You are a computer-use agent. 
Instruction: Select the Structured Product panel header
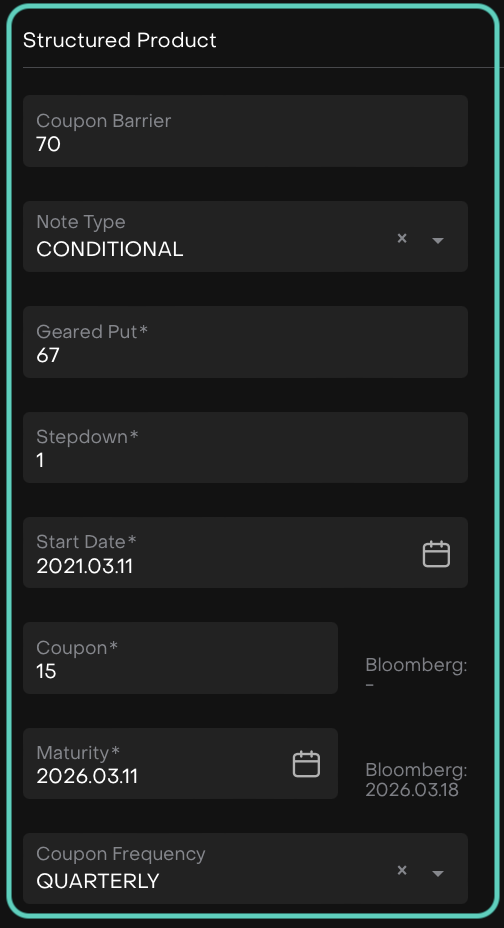click(119, 40)
